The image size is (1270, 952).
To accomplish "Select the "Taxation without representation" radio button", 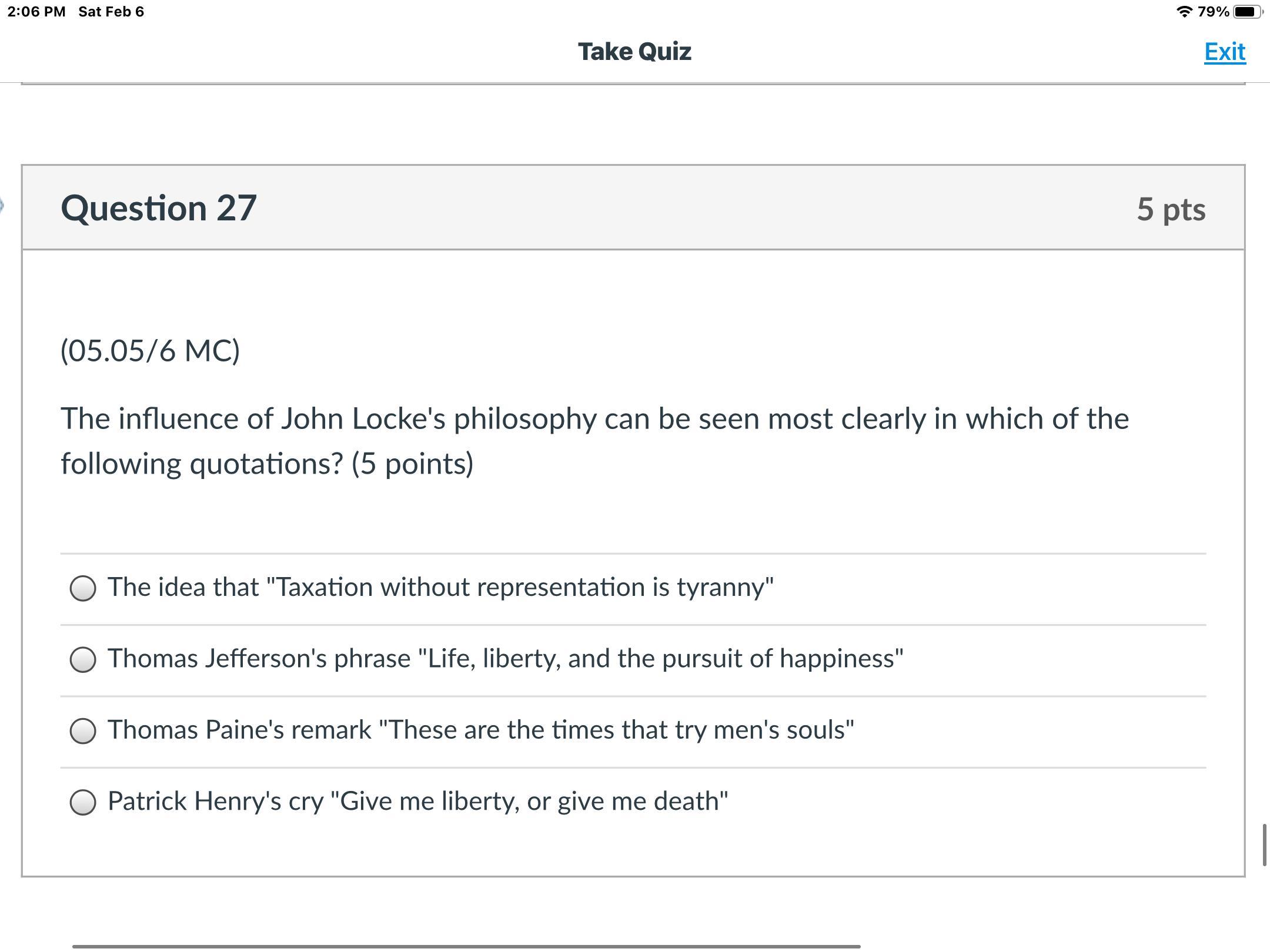I will point(83,588).
